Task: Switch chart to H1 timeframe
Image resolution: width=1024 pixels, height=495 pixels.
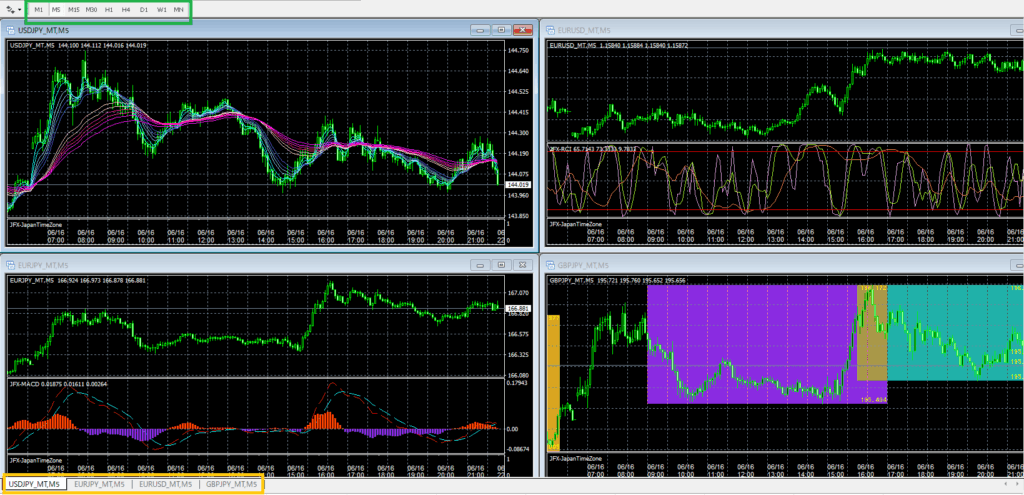Action: coord(108,10)
